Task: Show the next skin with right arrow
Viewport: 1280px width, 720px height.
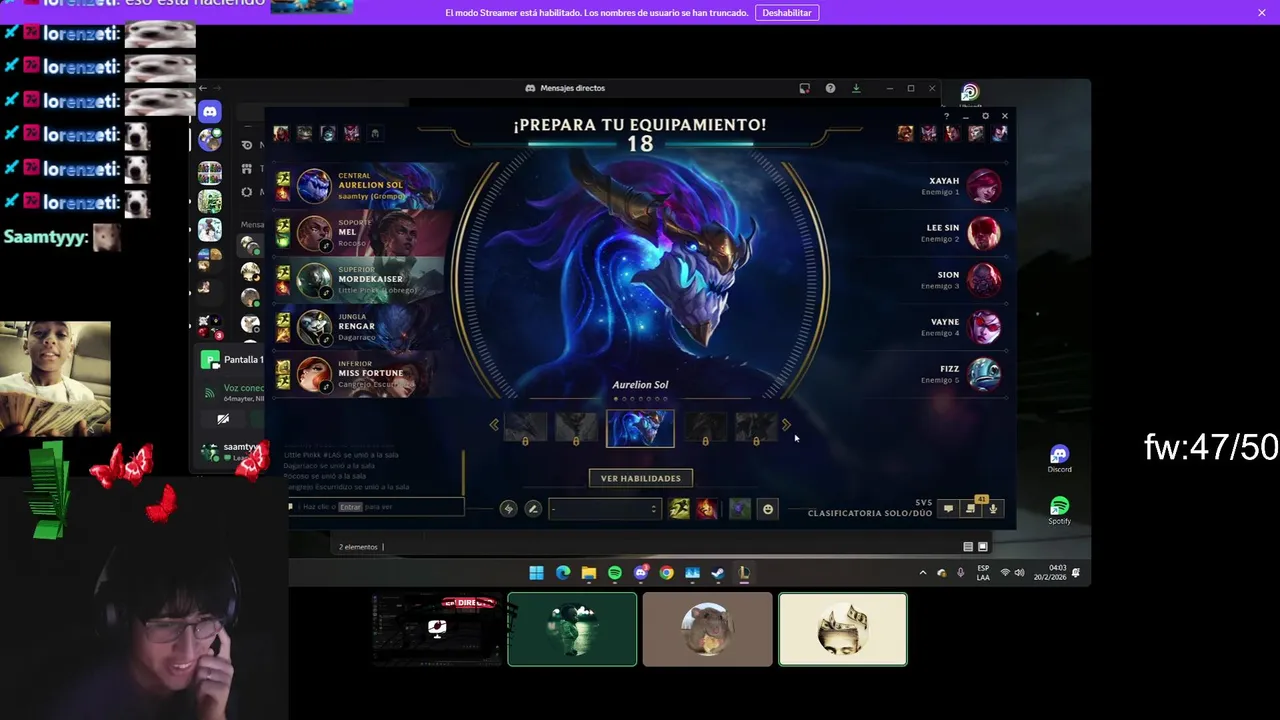Action: click(786, 426)
